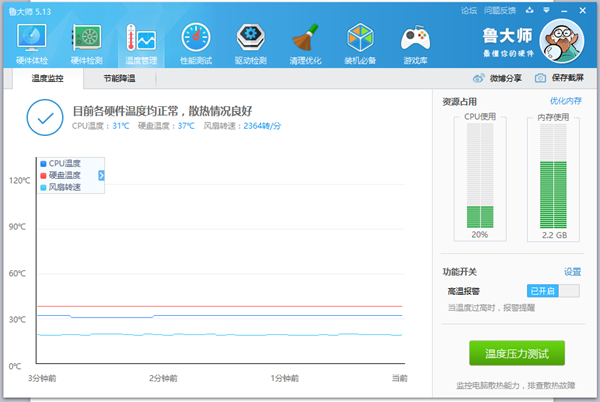Click the CPU使用 usage bar
Viewport: 600px width, 402px height.
point(480,176)
